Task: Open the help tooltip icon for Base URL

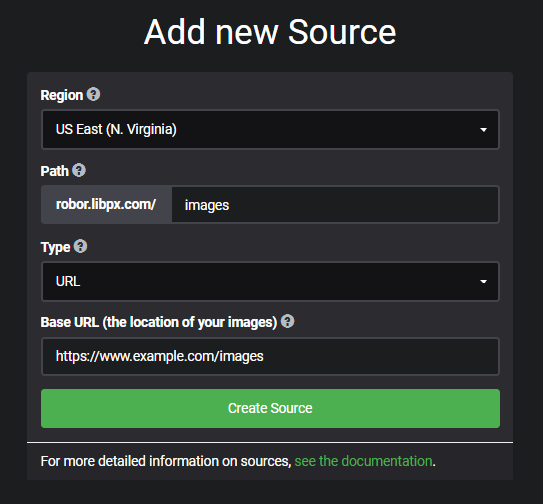Action: tap(287, 321)
